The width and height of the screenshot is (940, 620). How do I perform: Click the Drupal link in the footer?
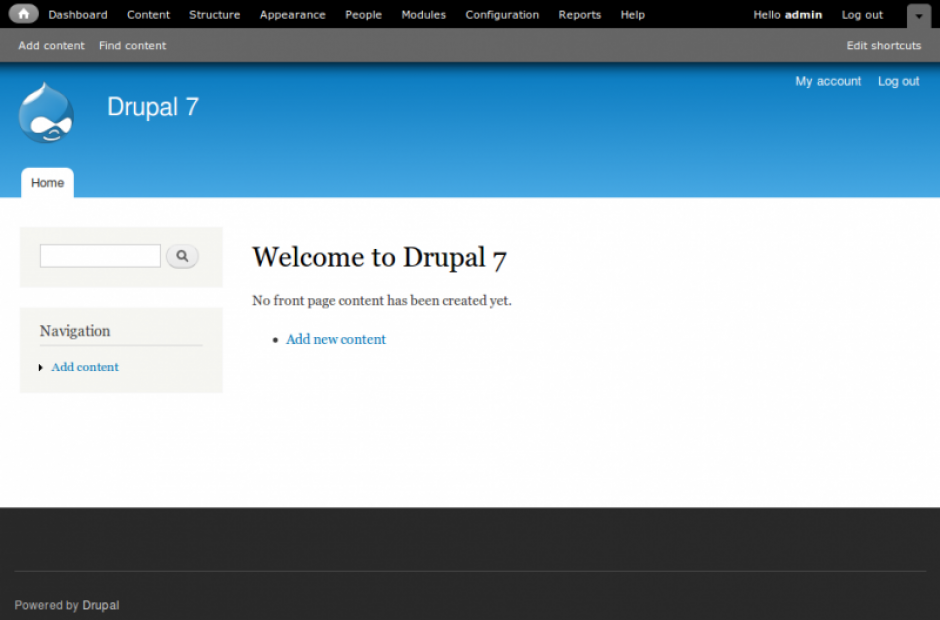coord(100,604)
